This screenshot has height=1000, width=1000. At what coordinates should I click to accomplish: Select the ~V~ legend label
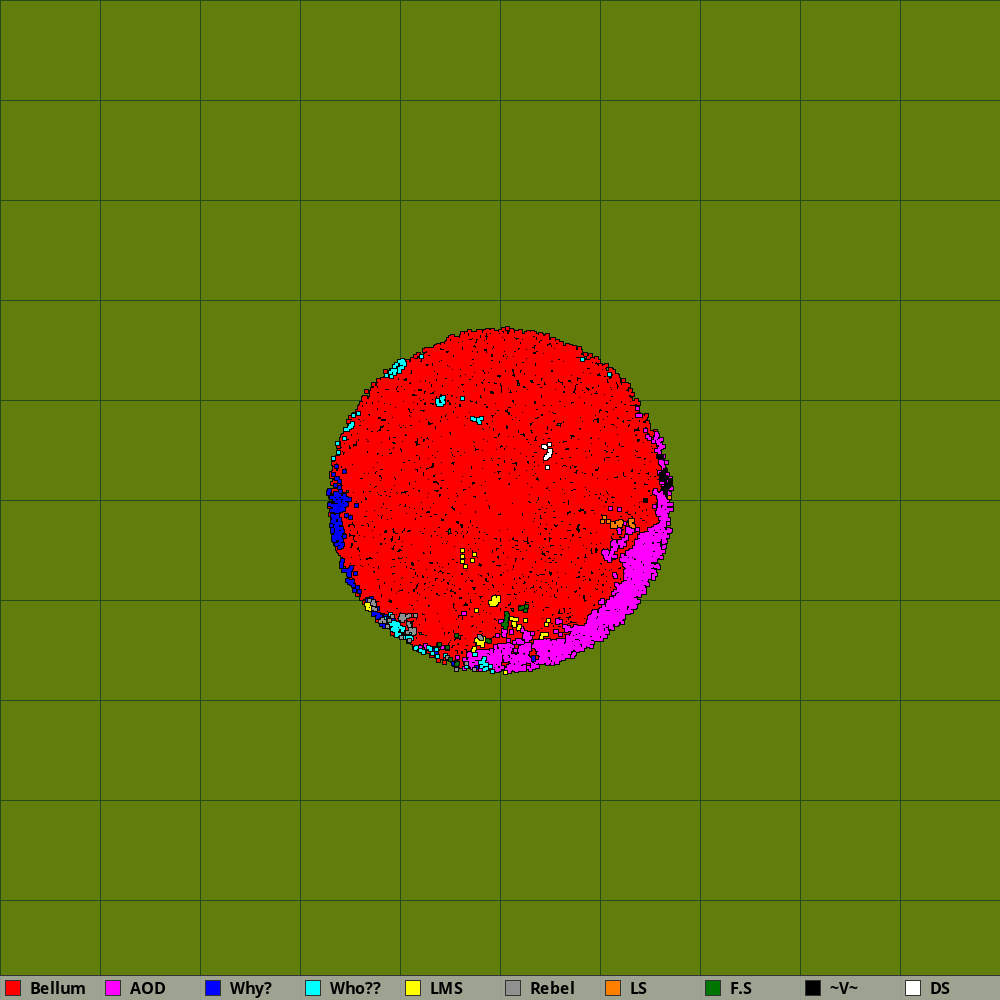[x=844, y=988]
